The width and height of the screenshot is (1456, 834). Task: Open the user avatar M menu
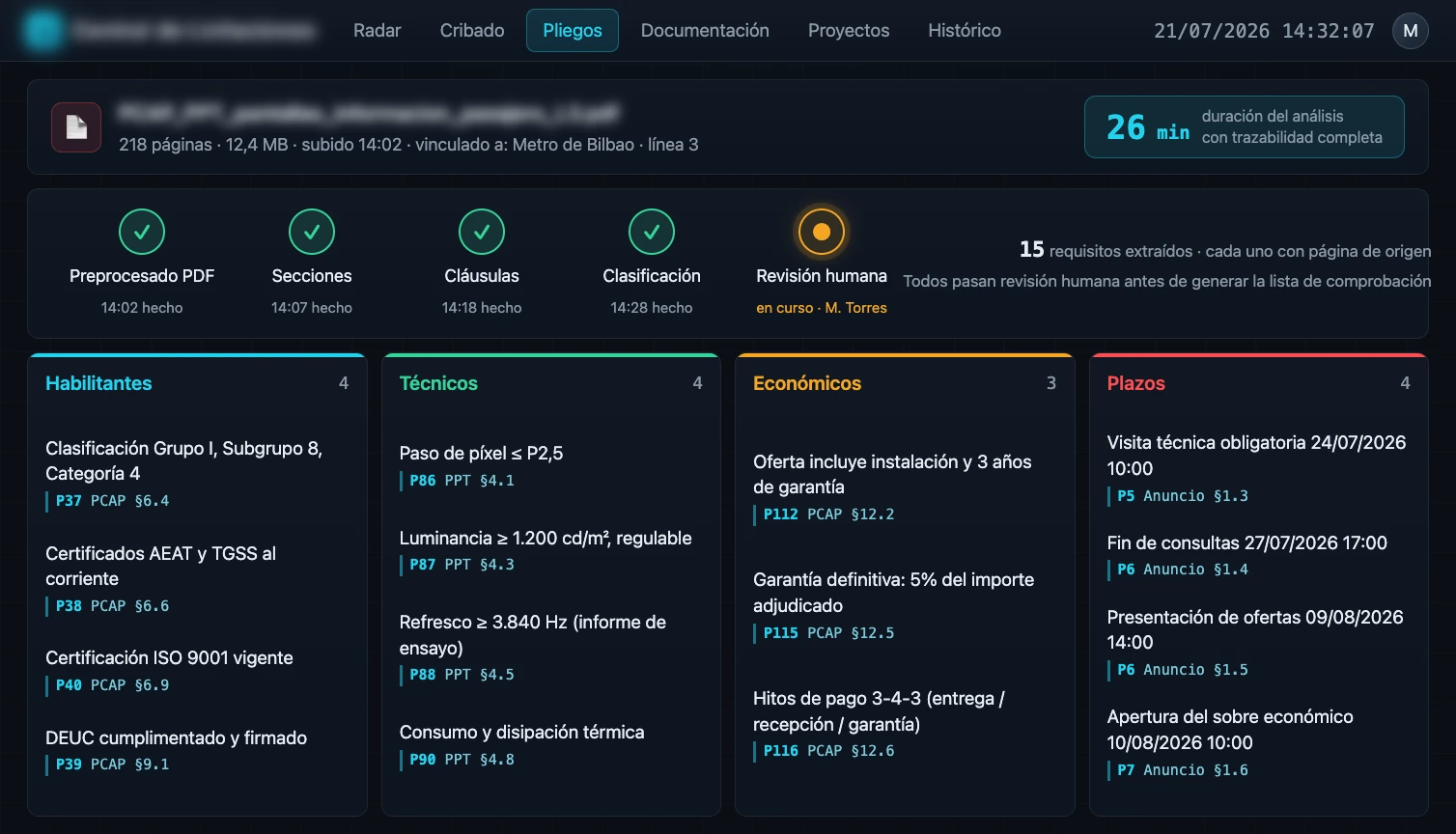point(1411,31)
